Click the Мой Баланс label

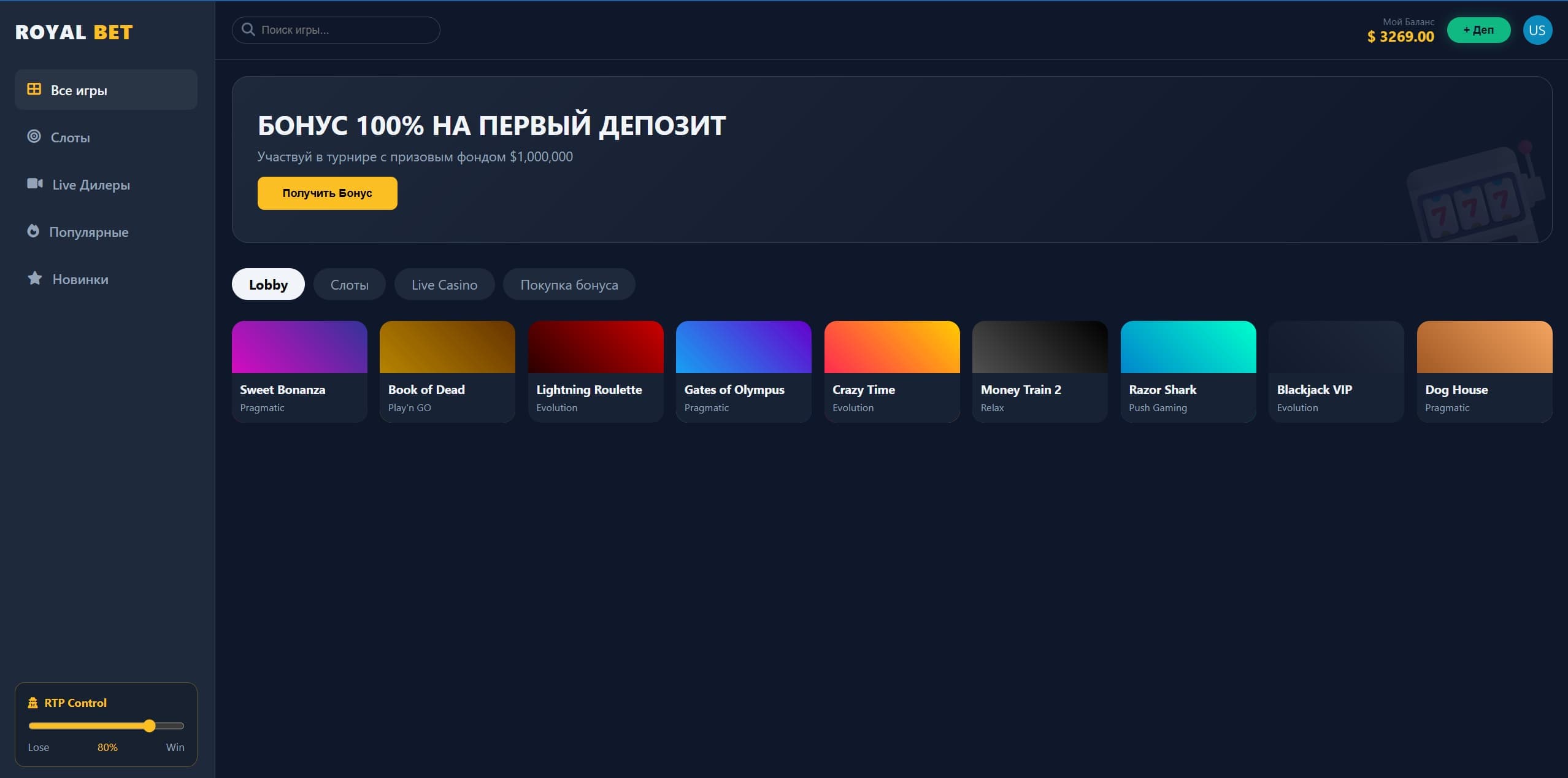[x=1409, y=21]
